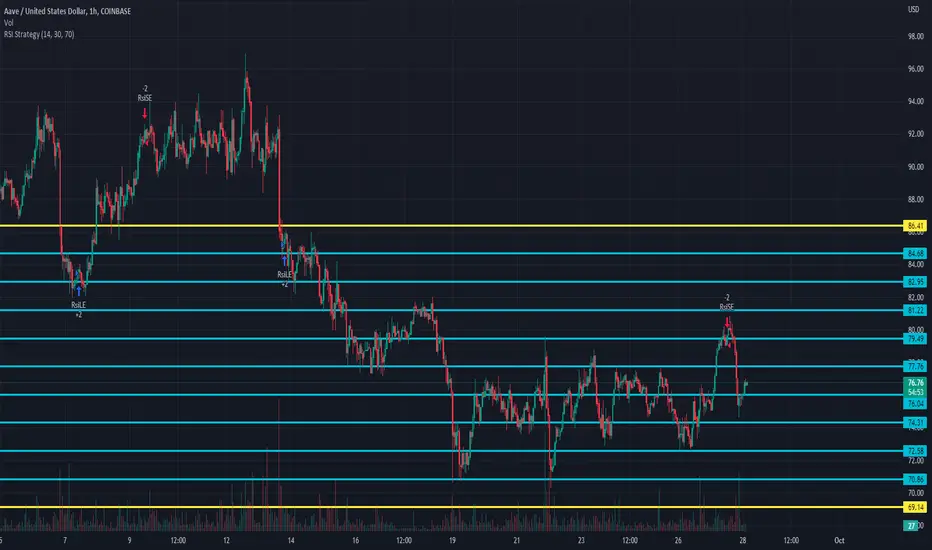Click the date 9 on the time axis

tap(129, 540)
